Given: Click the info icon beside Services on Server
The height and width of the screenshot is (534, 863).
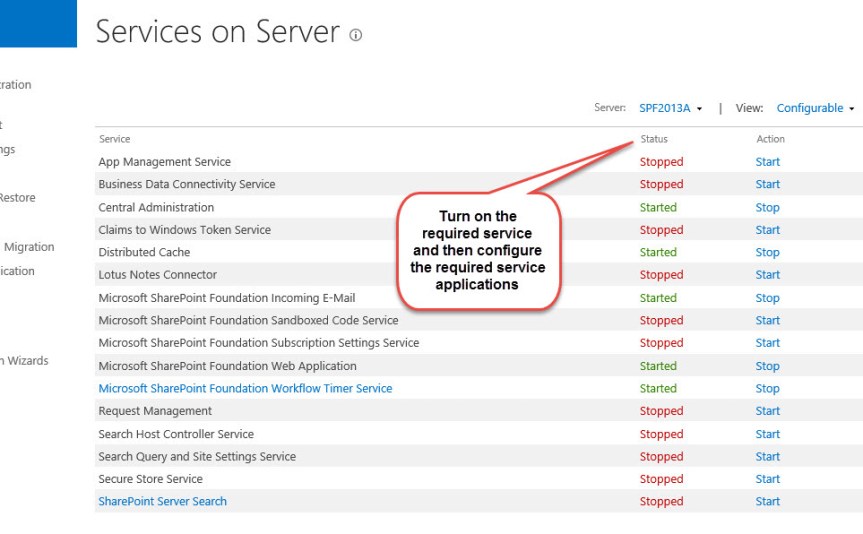Looking at the screenshot, I should pos(356,35).
